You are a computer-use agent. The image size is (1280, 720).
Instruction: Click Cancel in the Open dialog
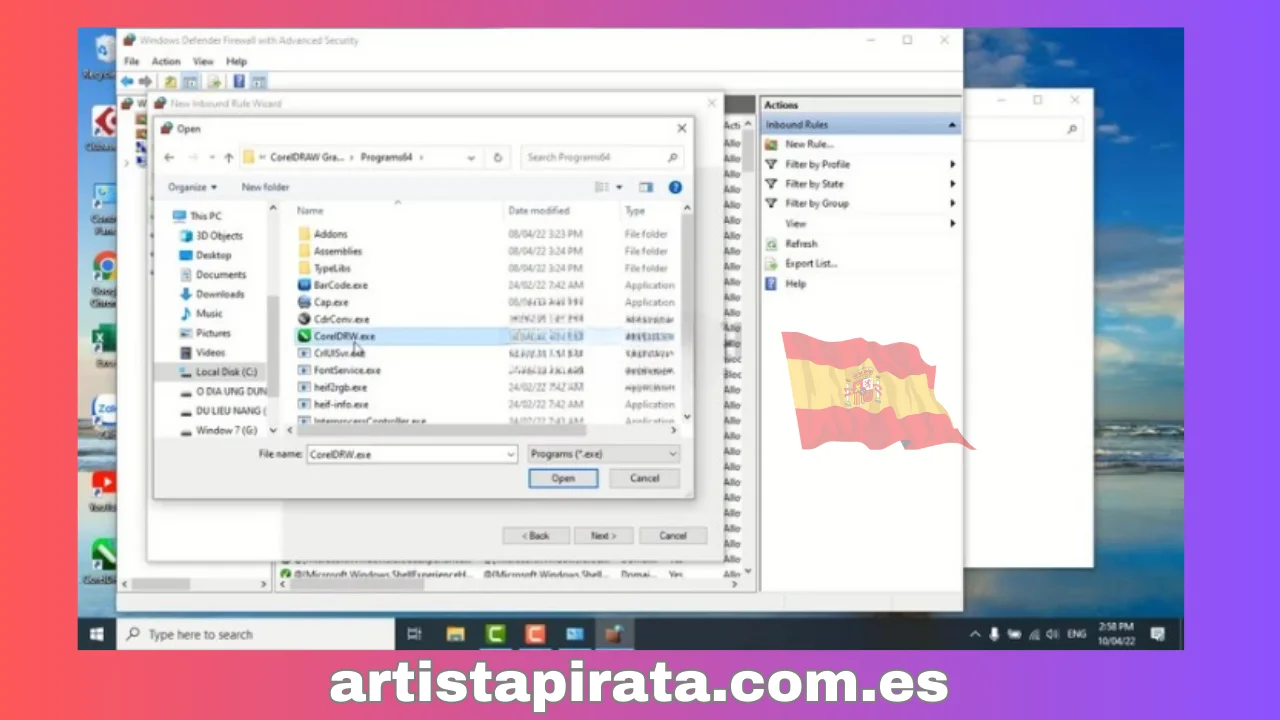tap(645, 478)
